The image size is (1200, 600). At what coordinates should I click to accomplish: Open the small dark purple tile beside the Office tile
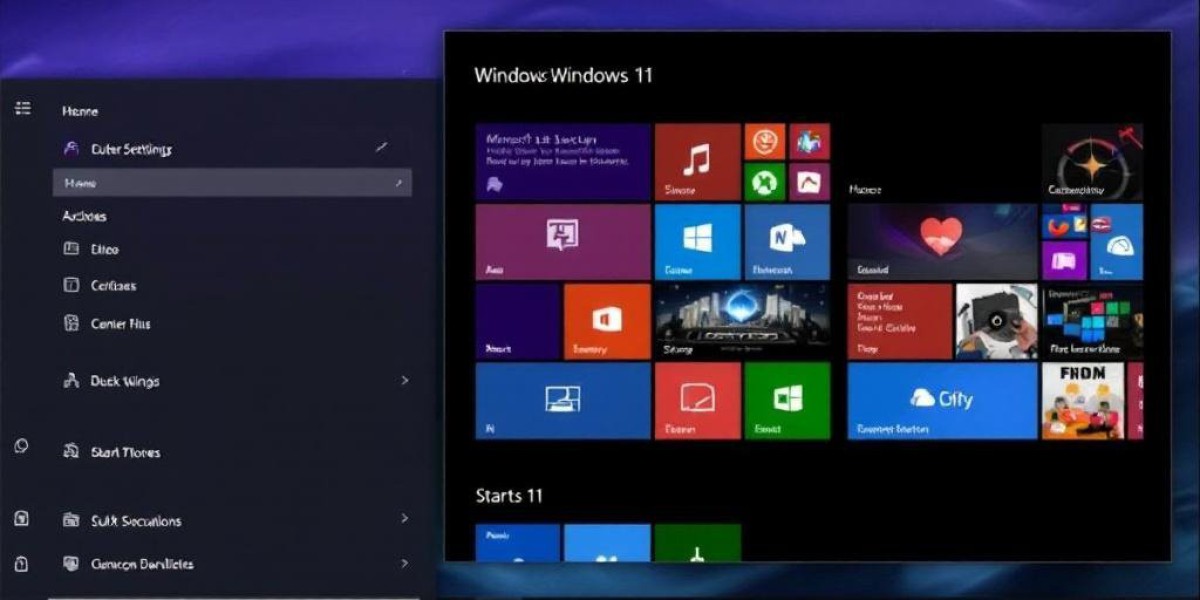tap(518, 321)
